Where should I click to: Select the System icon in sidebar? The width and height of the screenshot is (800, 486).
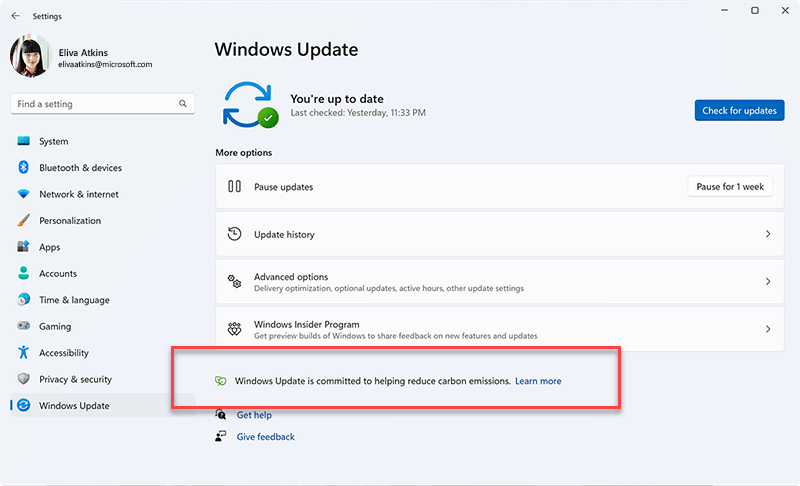tap(23, 141)
